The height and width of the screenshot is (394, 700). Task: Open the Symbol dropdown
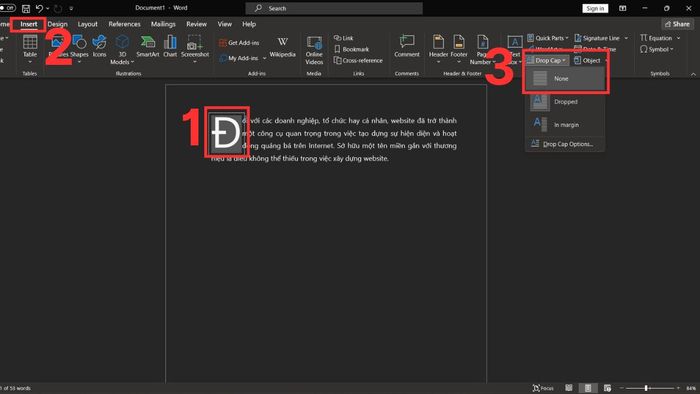[656, 49]
